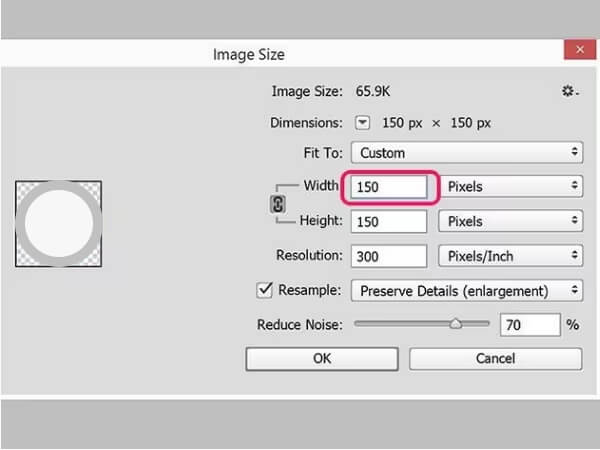
Task: Click the Image Size title bar
Action: (x=250, y=54)
